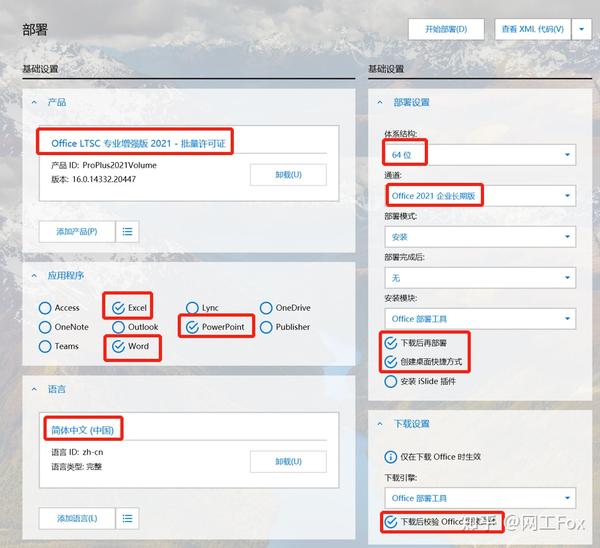Open the product list icon next to 添加产品
The height and width of the screenshot is (548, 600).
(127, 232)
